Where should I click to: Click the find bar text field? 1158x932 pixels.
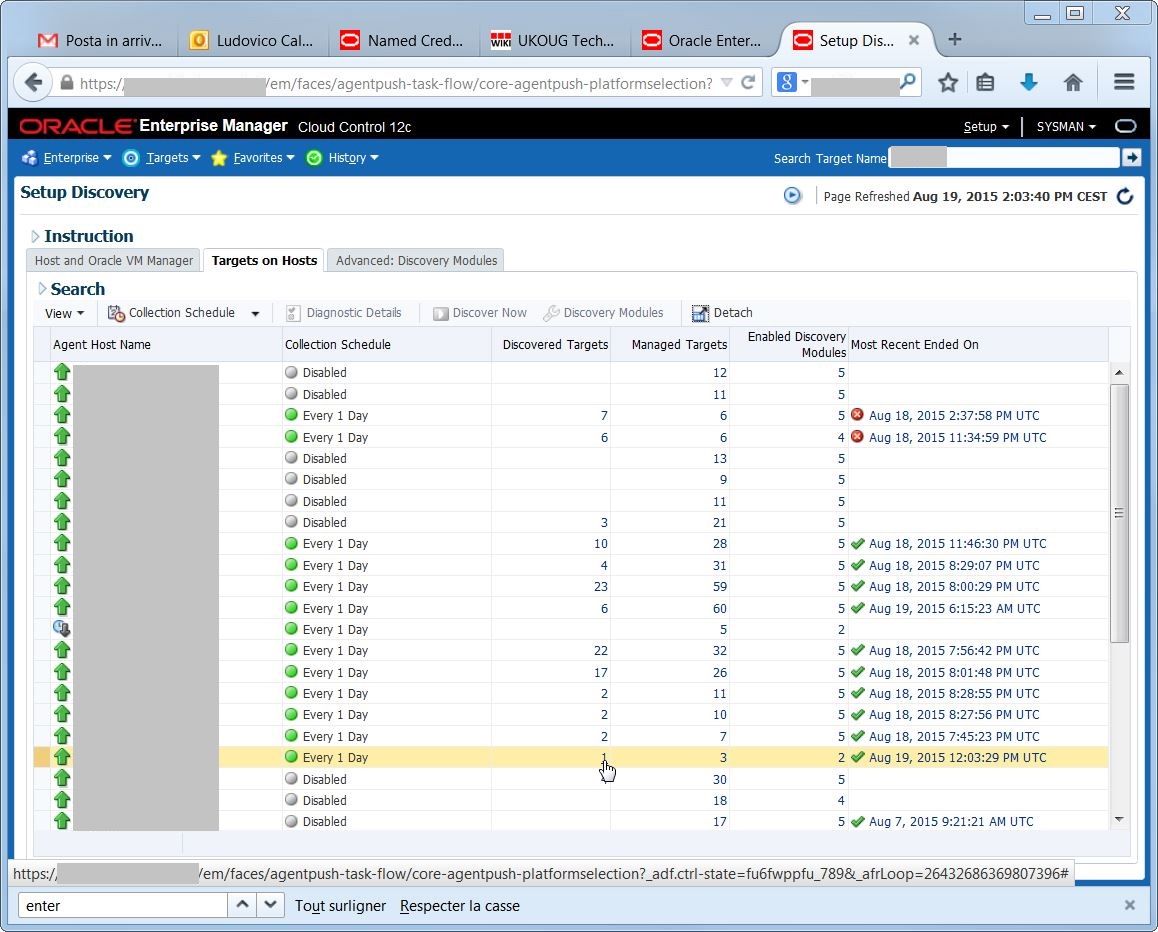(x=122, y=905)
